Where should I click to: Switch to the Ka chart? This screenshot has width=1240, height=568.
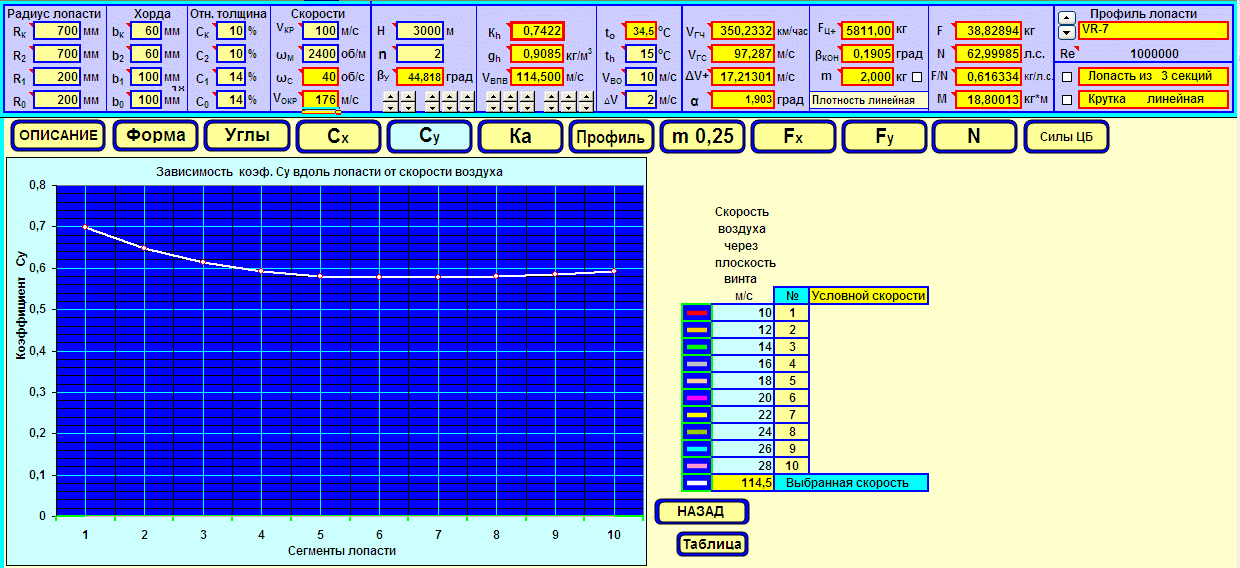point(521,137)
